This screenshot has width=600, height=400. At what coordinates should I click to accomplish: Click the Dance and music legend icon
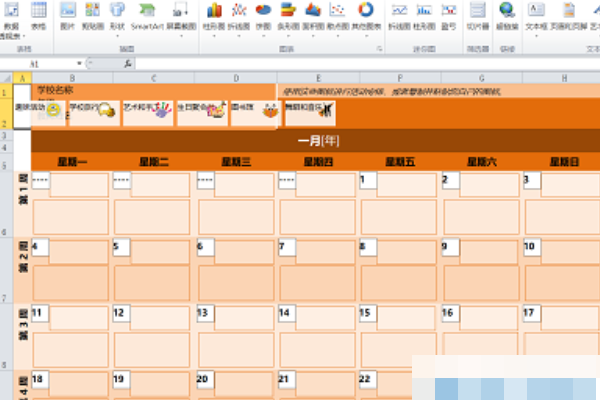(x=326, y=110)
